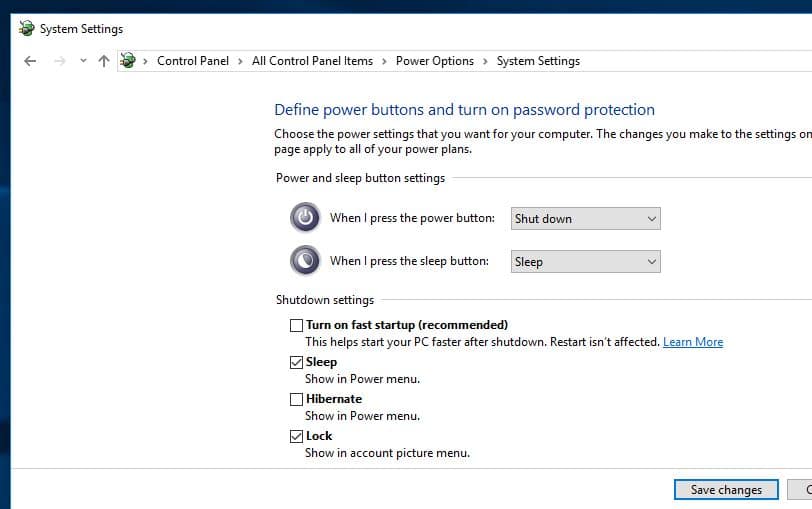Open the Learn More link
Screen dimensions: 812x509
click(x=693, y=342)
